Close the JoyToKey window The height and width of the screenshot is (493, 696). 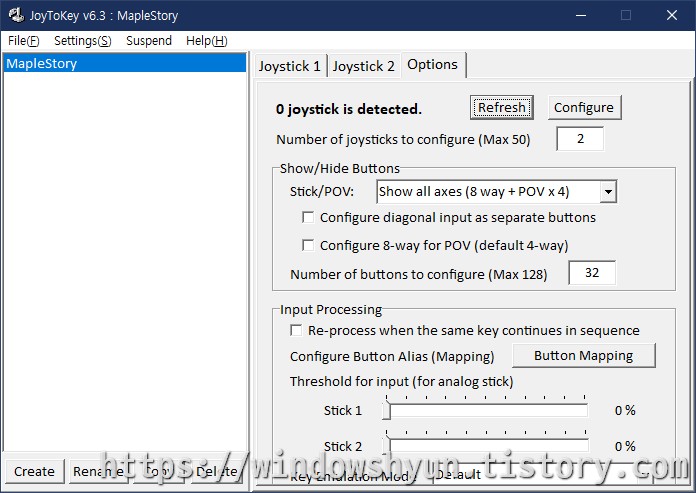[672, 16]
